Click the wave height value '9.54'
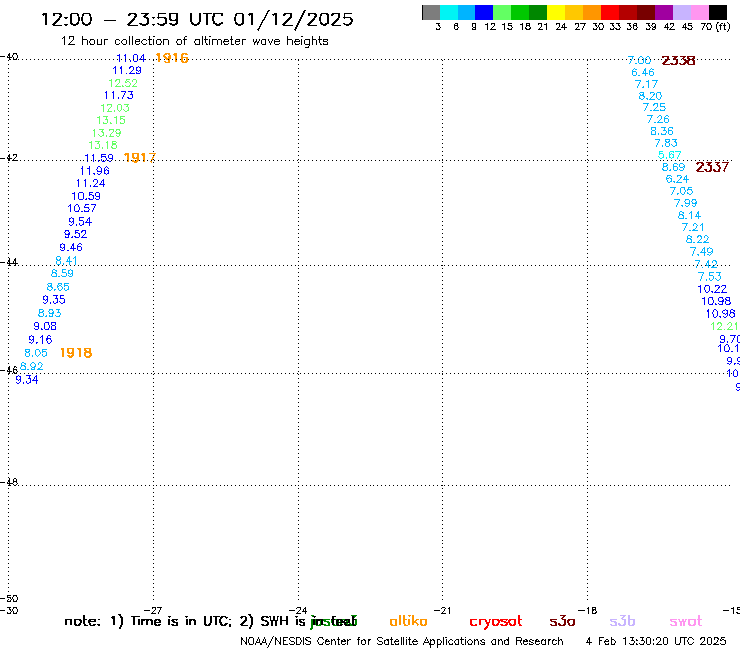The width and height of the screenshot is (740, 650). point(80,221)
